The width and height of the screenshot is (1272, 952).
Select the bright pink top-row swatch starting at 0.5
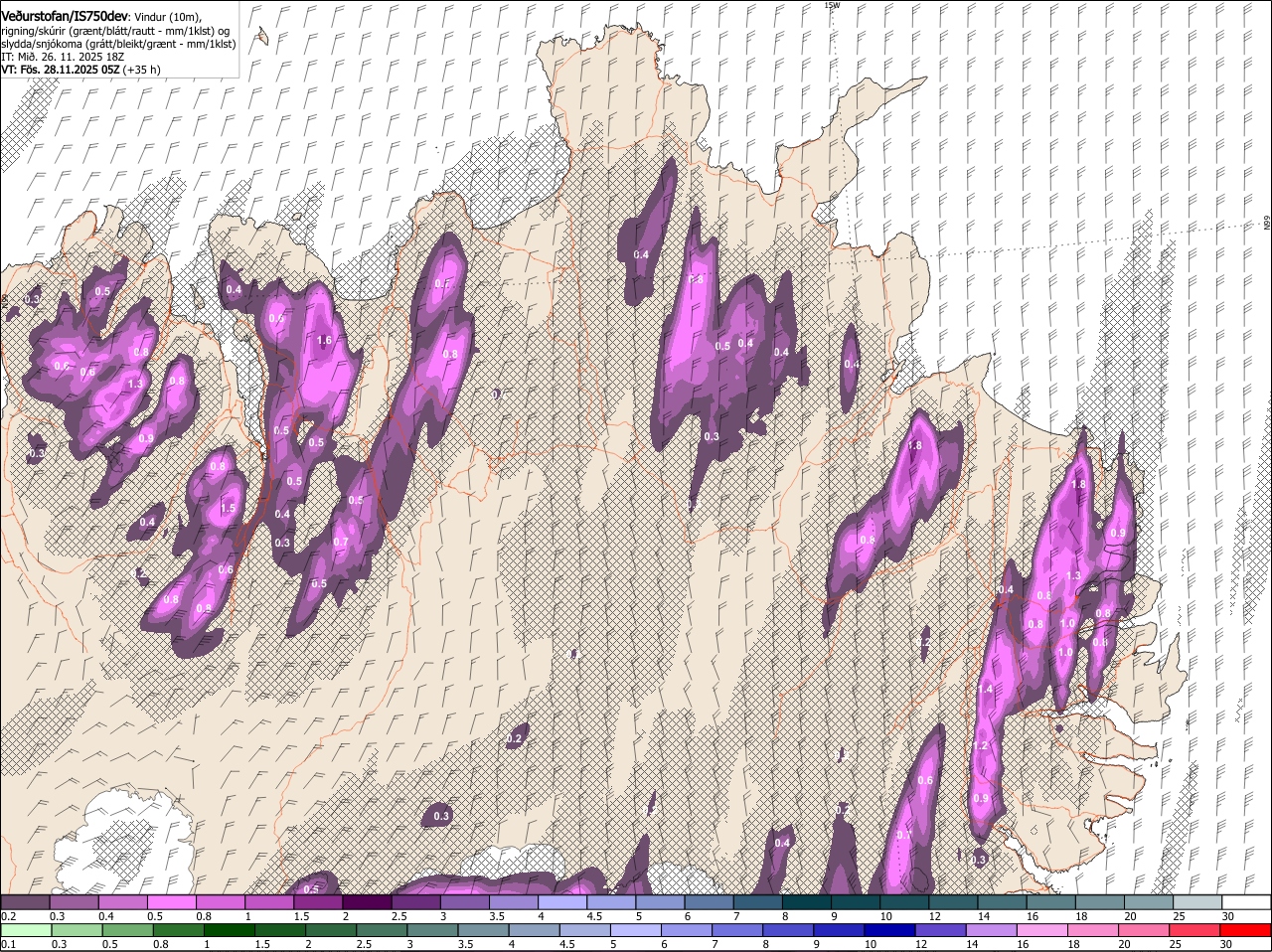pos(171,902)
